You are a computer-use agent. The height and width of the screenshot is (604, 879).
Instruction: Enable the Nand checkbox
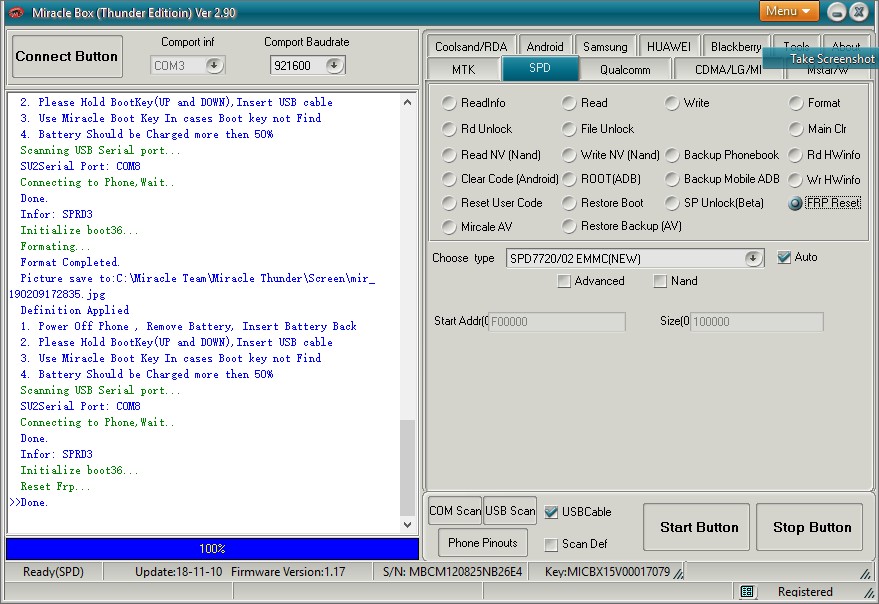pos(660,281)
